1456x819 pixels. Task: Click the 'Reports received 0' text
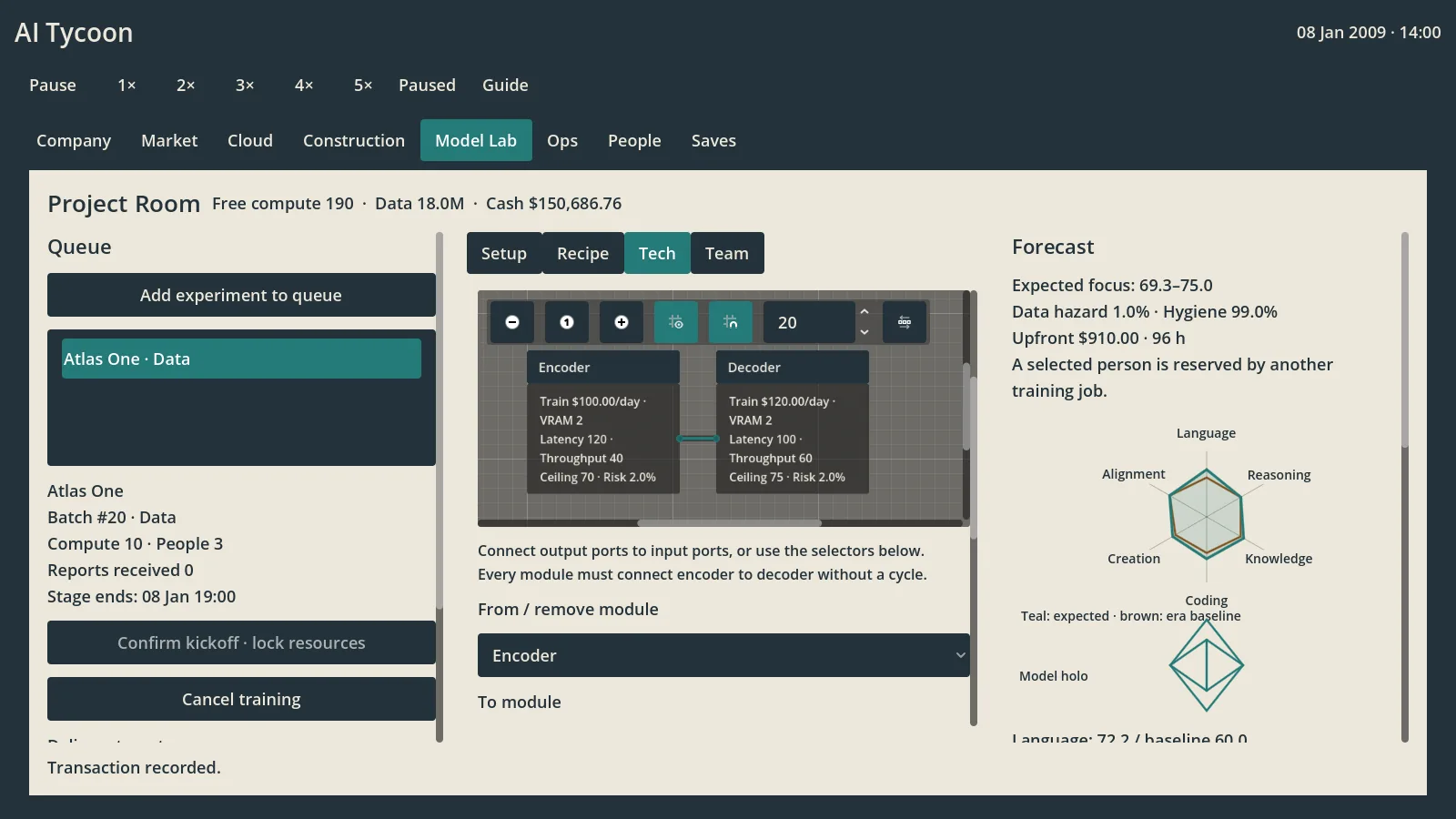tap(120, 570)
